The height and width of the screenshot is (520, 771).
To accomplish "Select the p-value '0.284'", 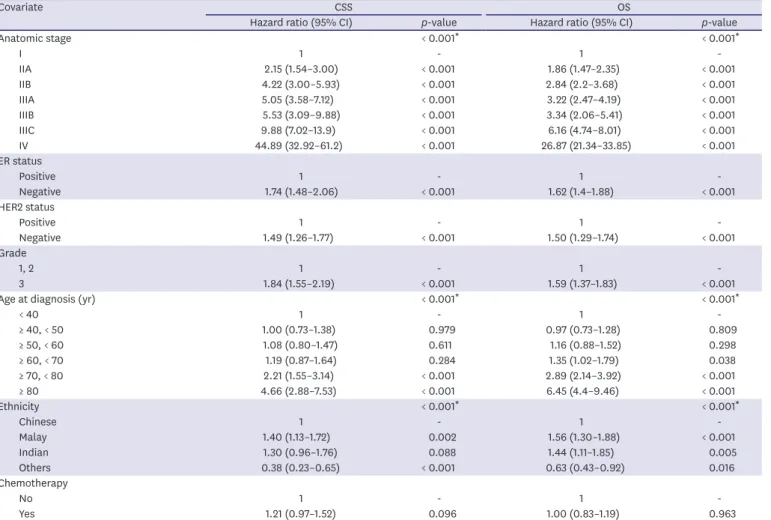I will [442, 360].
